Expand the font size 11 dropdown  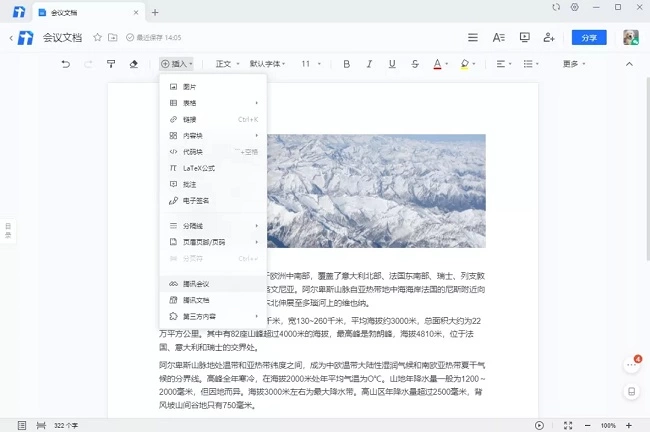coord(310,64)
